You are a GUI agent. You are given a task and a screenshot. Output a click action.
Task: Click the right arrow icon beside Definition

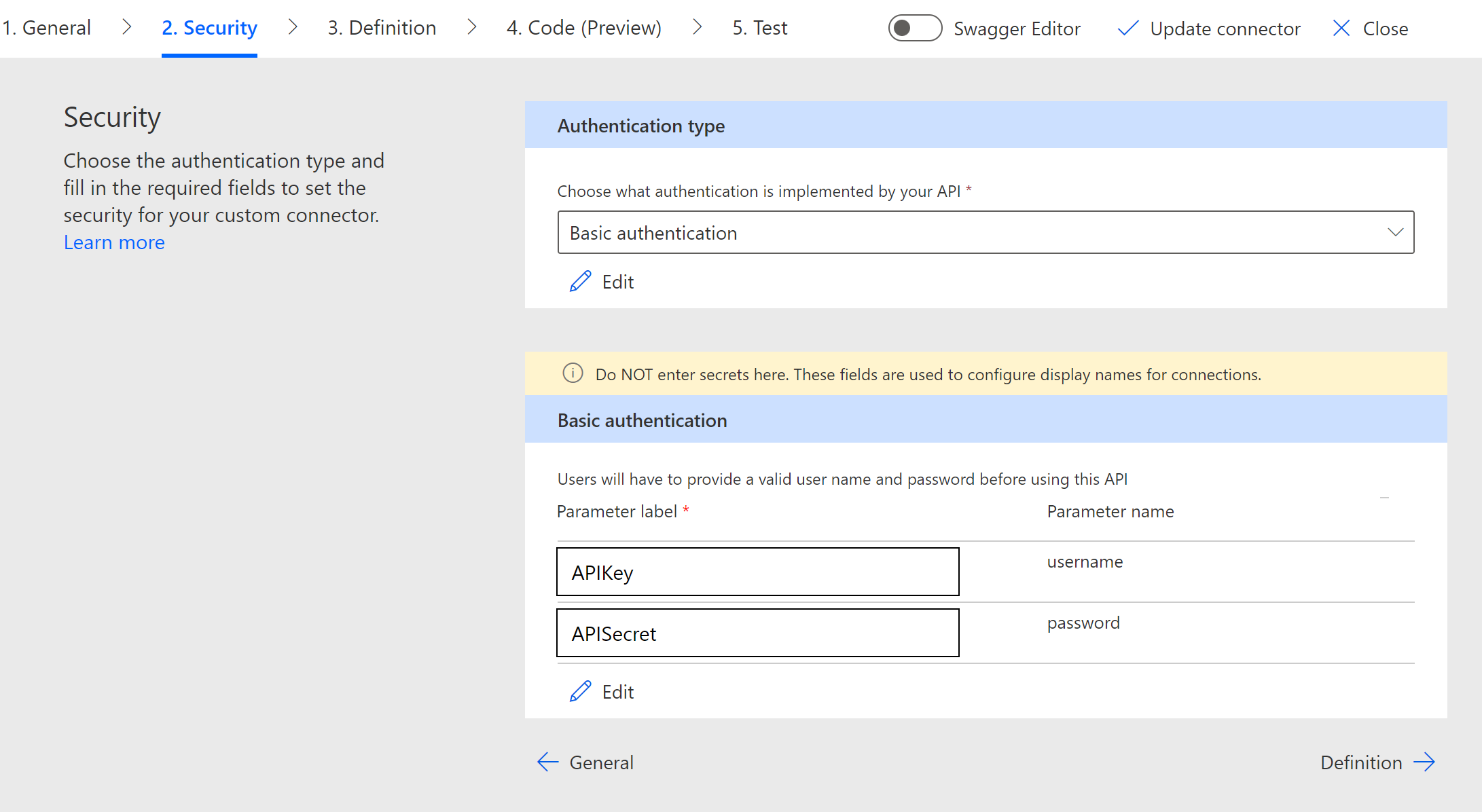(1424, 762)
